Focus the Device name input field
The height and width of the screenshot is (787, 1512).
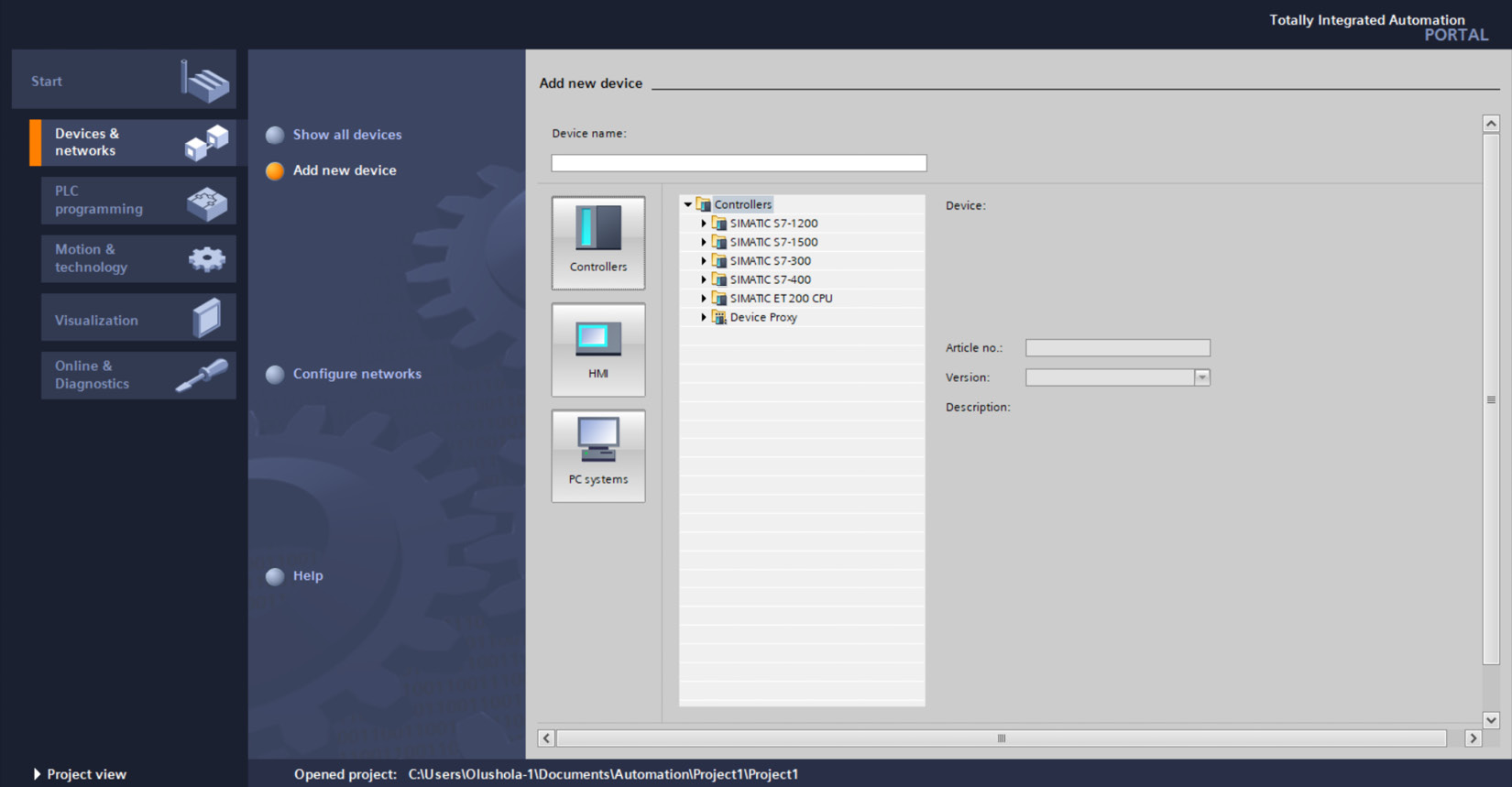tap(739, 163)
